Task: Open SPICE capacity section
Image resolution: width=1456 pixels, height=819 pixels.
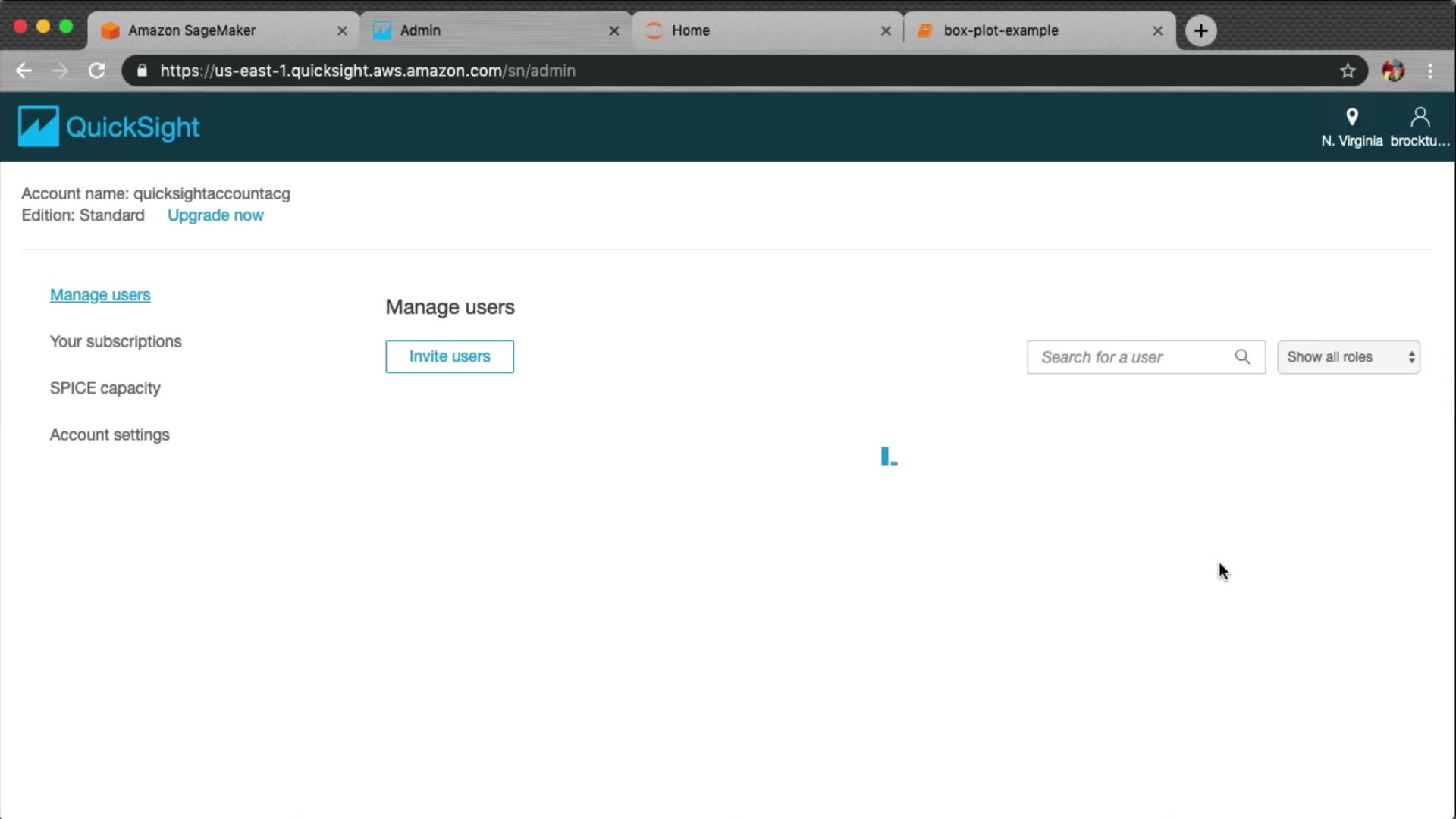Action: (x=105, y=388)
